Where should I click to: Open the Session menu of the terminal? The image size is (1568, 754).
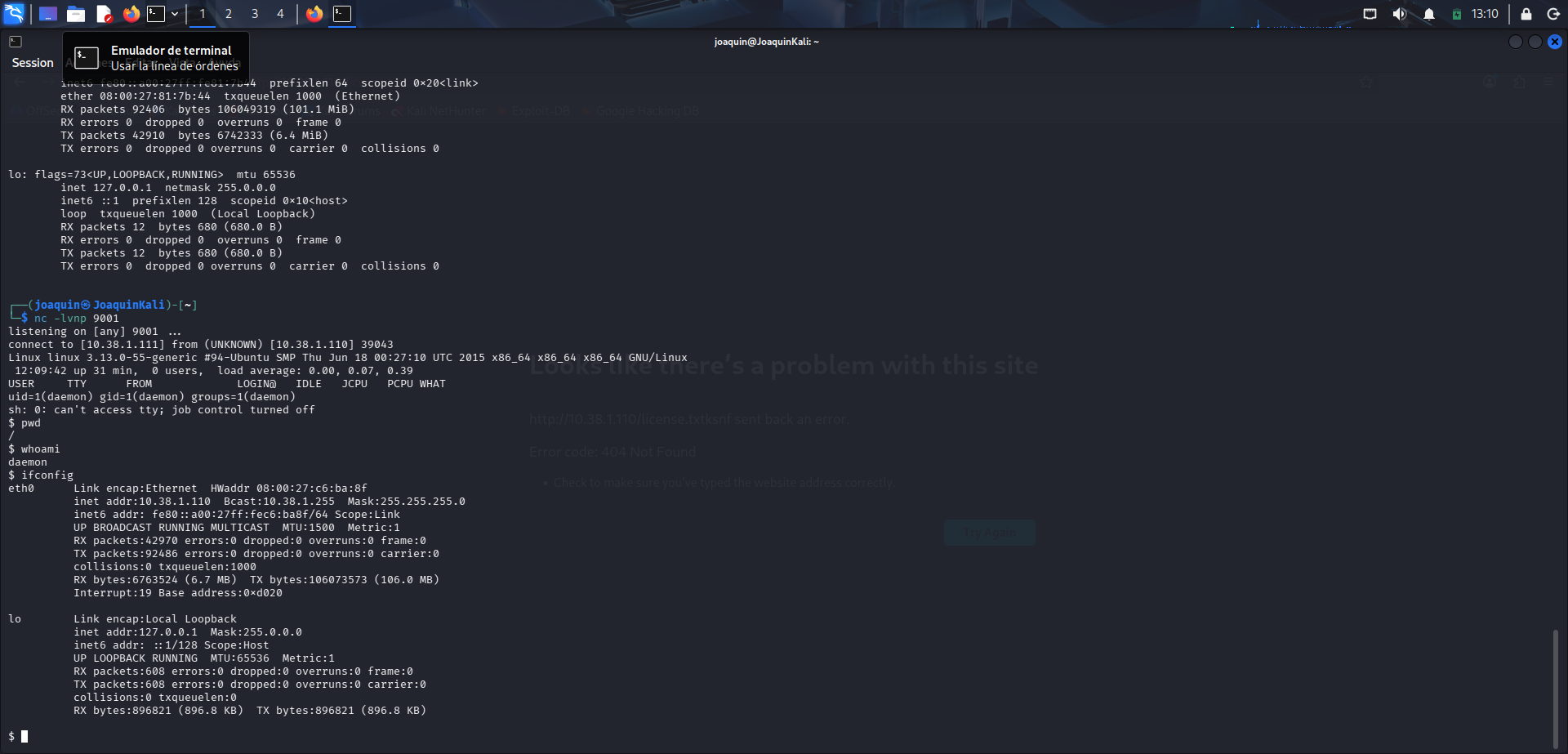[32, 62]
